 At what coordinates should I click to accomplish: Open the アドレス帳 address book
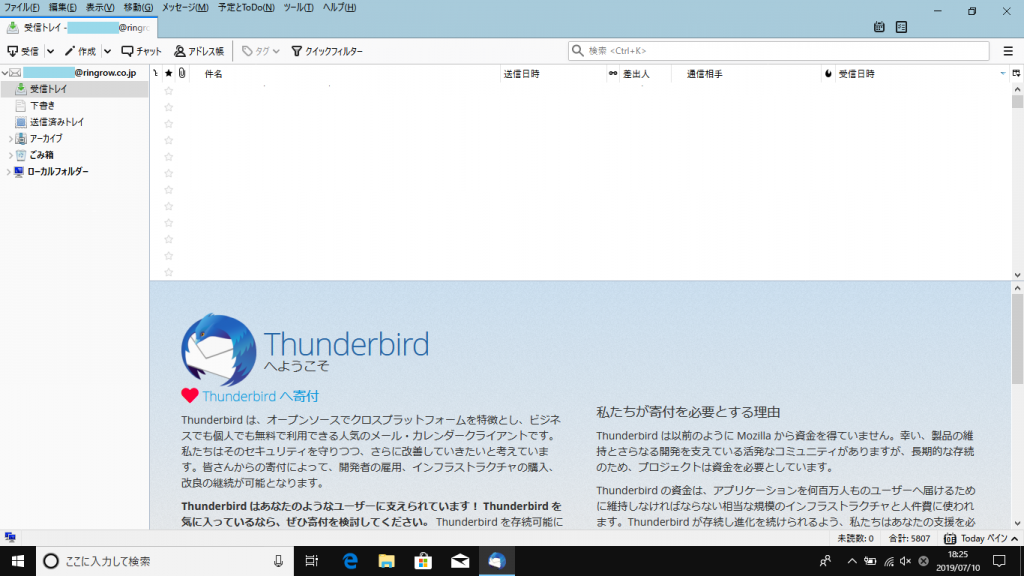click(200, 51)
